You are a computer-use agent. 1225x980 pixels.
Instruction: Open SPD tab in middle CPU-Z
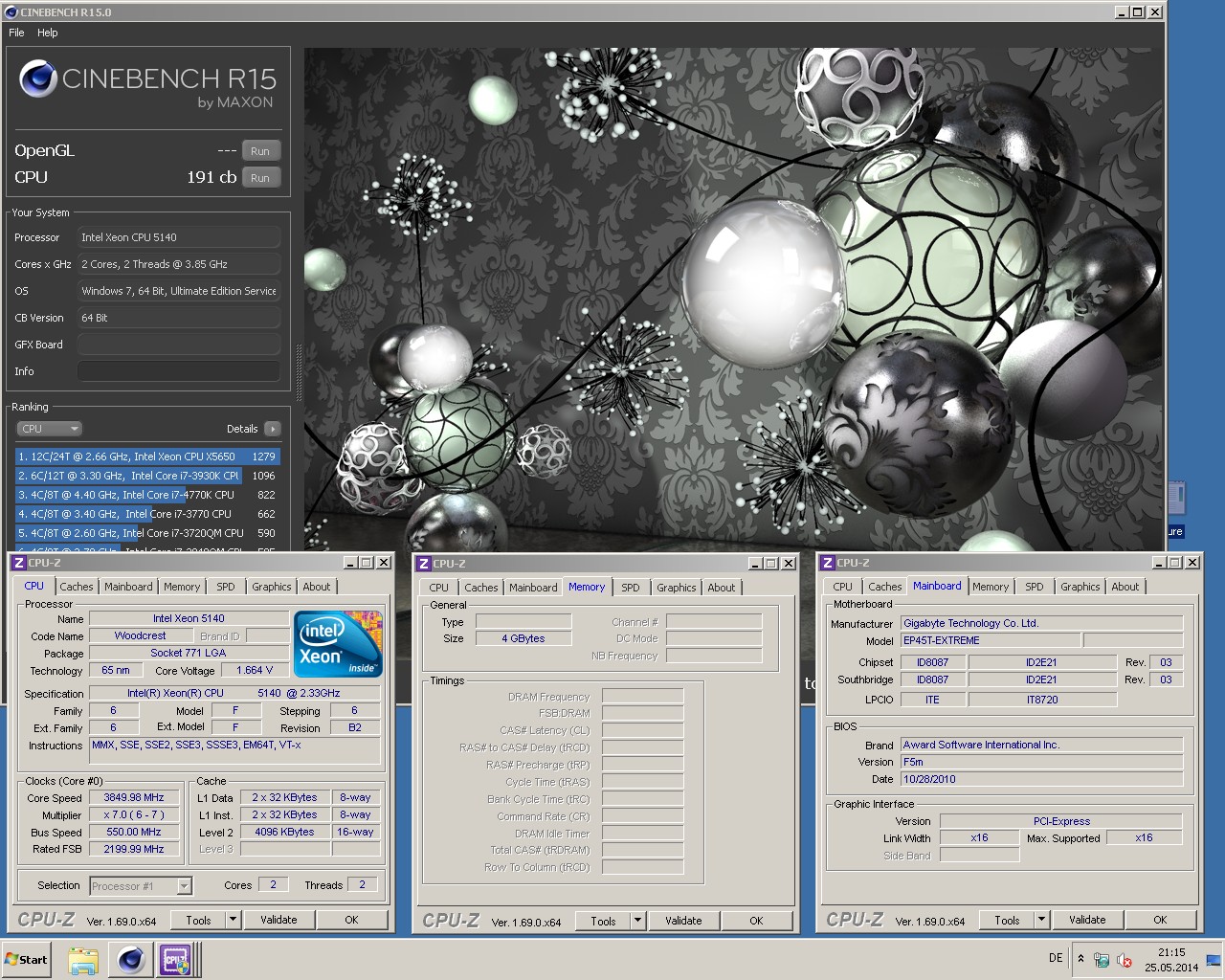630,588
